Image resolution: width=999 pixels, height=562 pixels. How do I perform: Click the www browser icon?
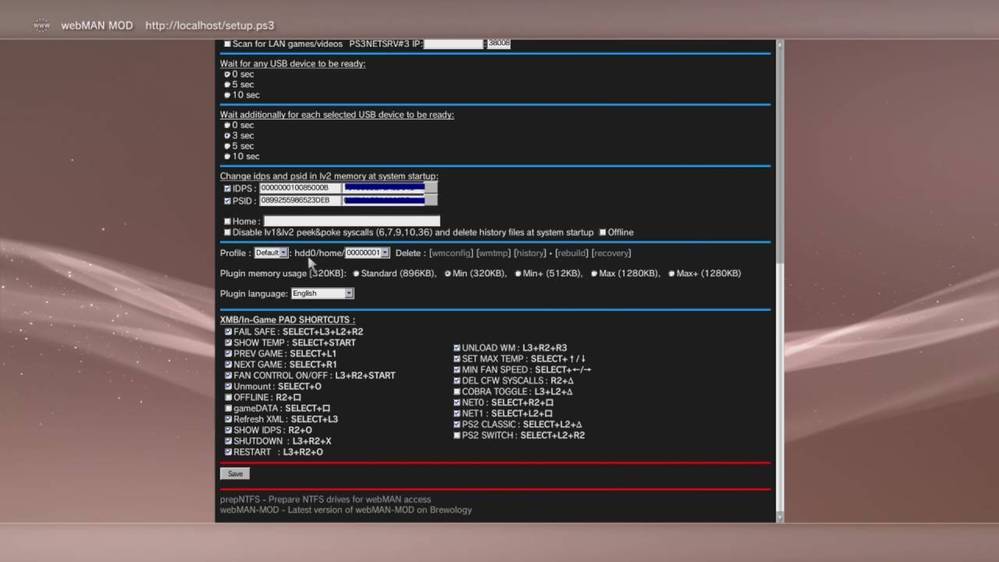pyautogui.click(x=41, y=25)
